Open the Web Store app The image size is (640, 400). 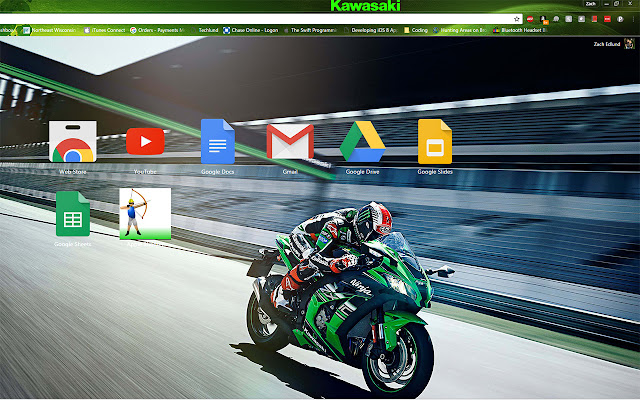coord(73,141)
